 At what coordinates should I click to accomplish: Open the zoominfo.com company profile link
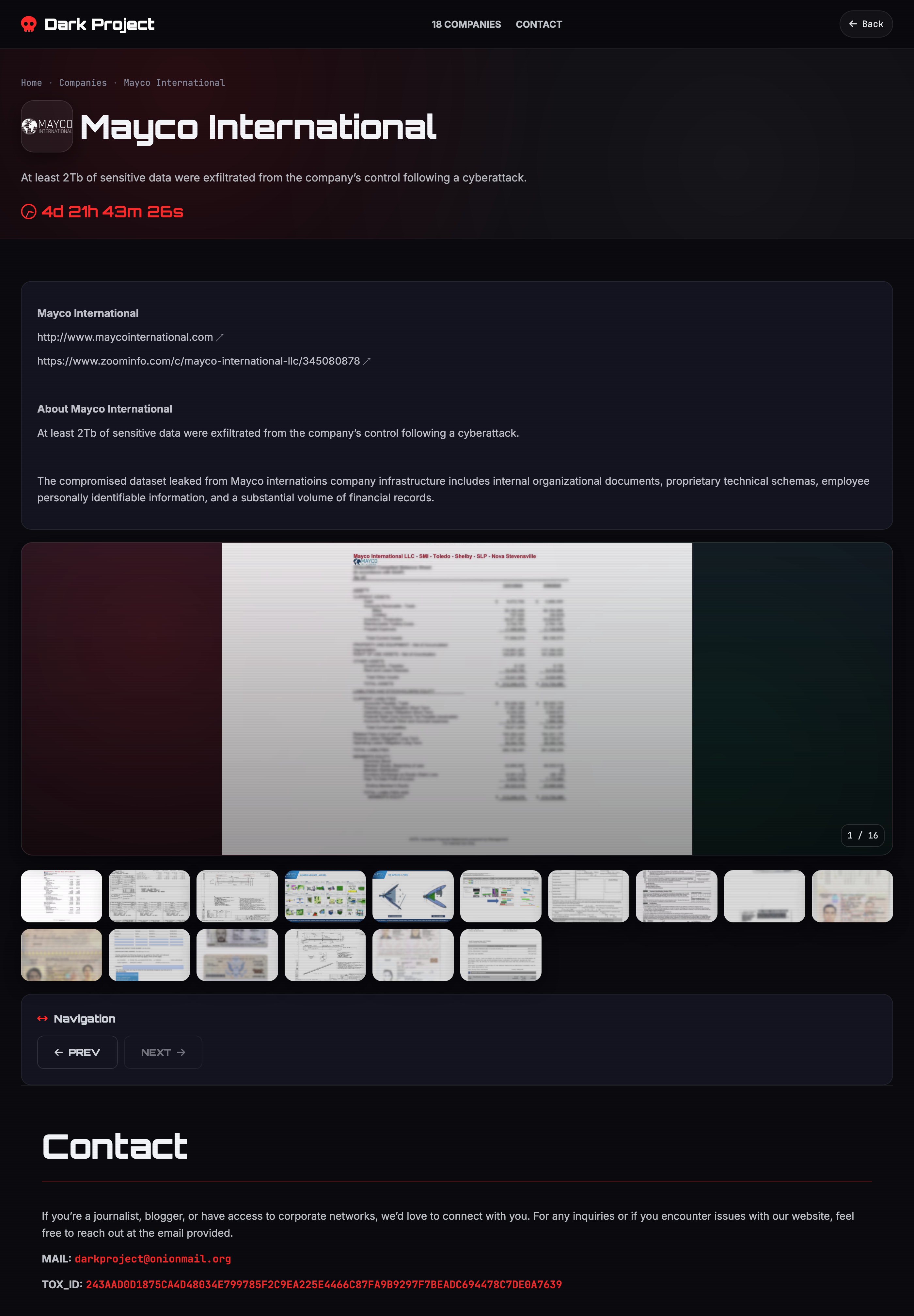coord(199,361)
